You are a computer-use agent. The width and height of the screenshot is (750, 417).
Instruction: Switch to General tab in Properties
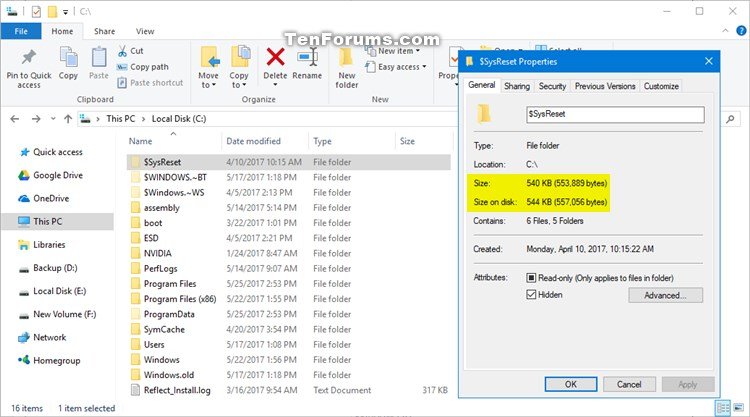tap(481, 85)
